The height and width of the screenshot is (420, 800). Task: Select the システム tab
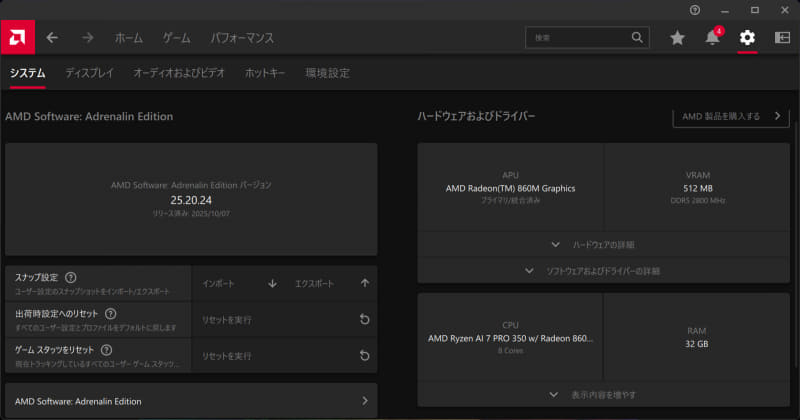[x=28, y=73]
